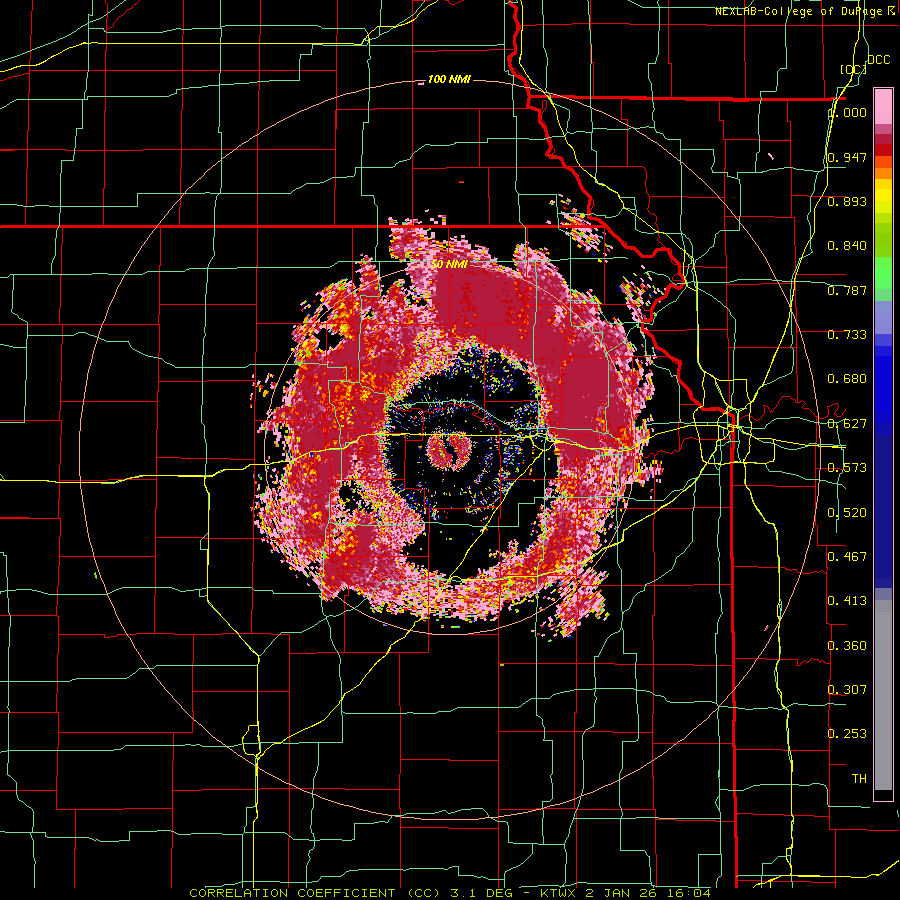This screenshot has height=900, width=900.
Task: Click the 0.360 scale label
Action: click(x=847, y=646)
